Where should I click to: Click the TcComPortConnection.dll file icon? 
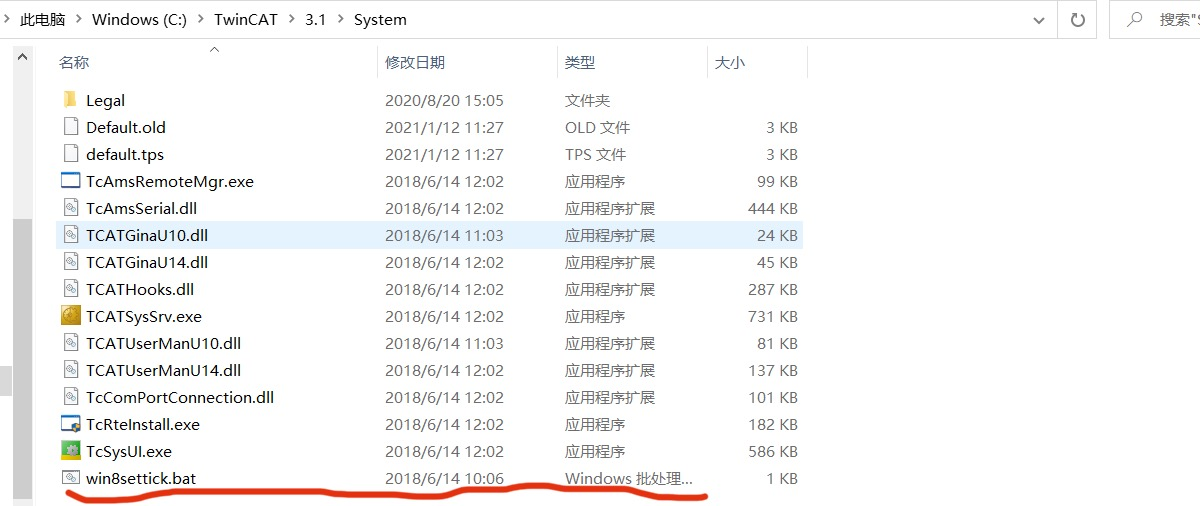(x=70, y=397)
